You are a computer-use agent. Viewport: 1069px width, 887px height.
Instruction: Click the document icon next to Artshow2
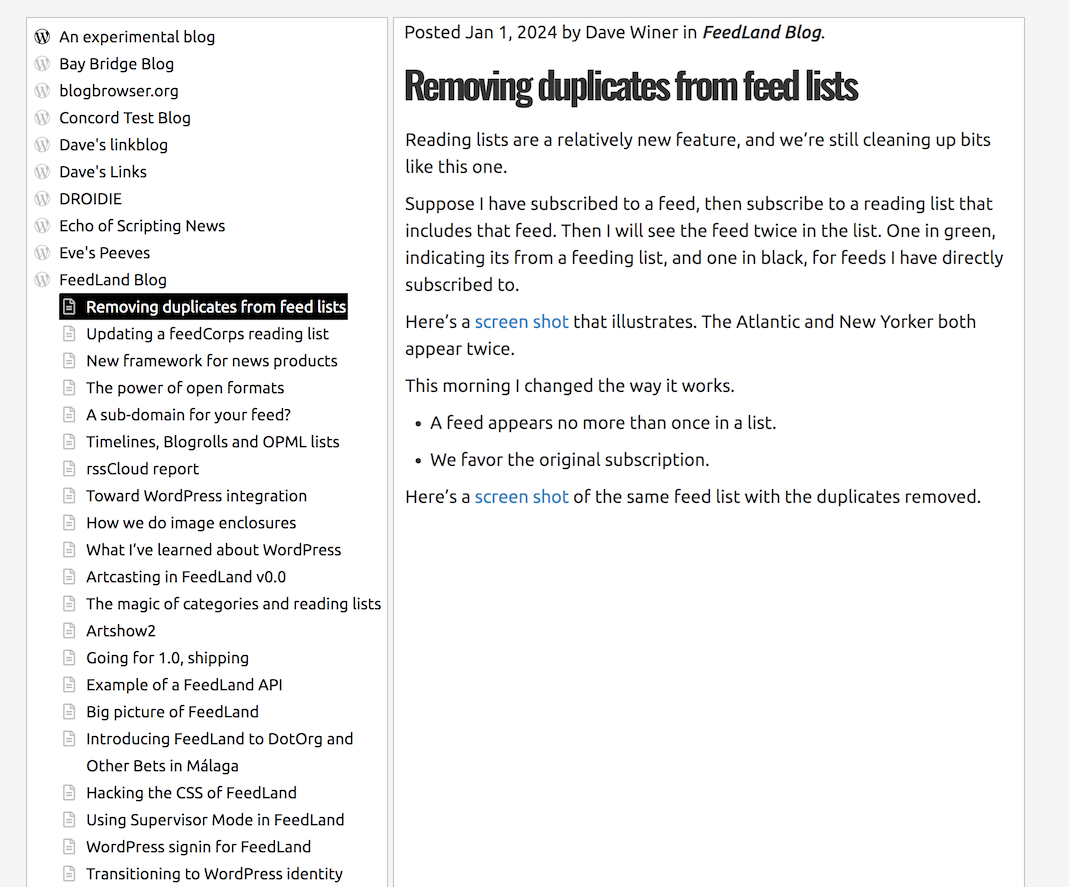point(69,630)
